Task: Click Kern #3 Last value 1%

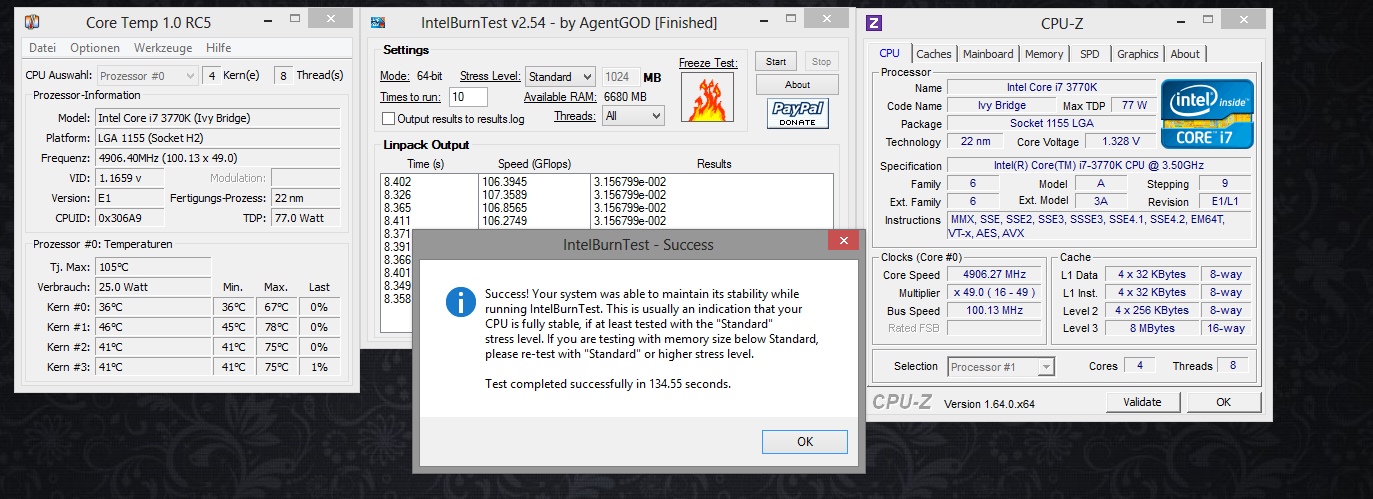Action: [x=319, y=367]
